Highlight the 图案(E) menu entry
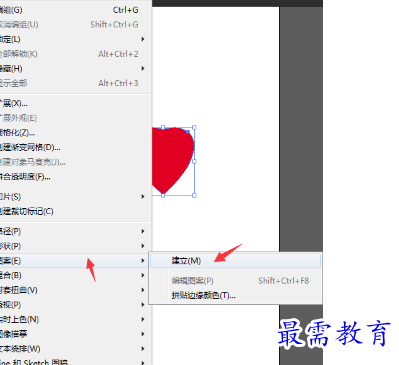 click(x=75, y=261)
